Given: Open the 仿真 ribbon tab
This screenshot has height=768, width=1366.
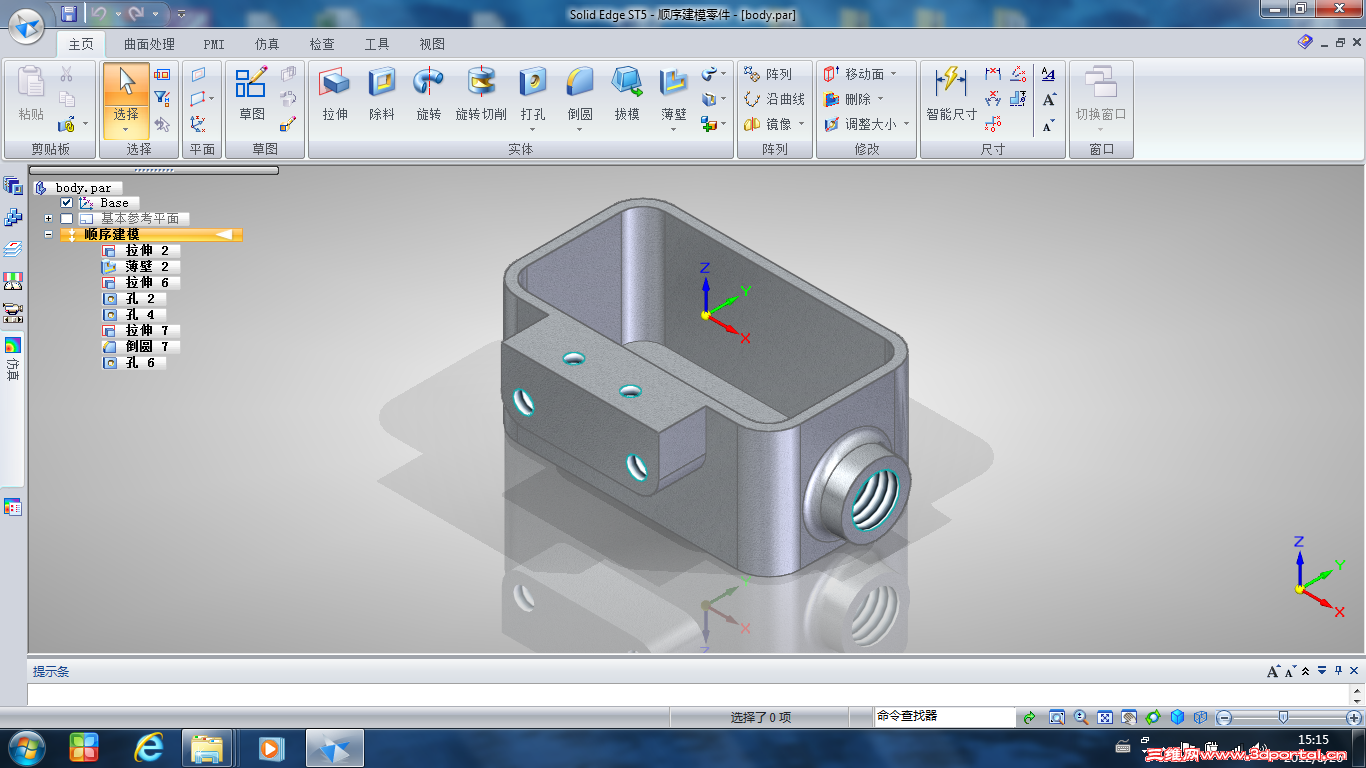Looking at the screenshot, I should tap(267, 44).
